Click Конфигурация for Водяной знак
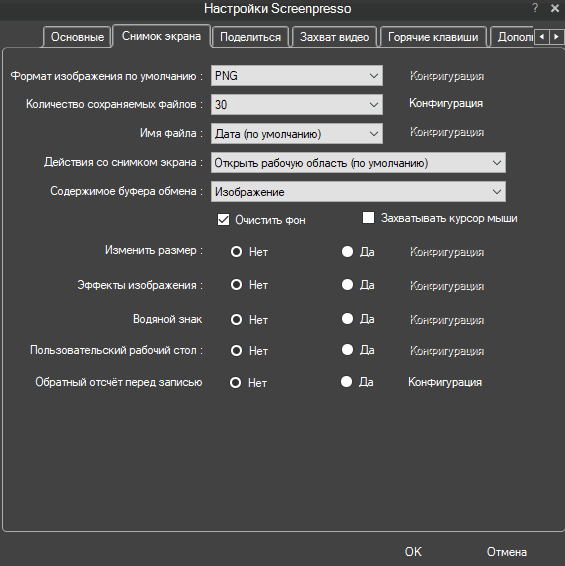This screenshot has width=565, height=566. [x=447, y=320]
